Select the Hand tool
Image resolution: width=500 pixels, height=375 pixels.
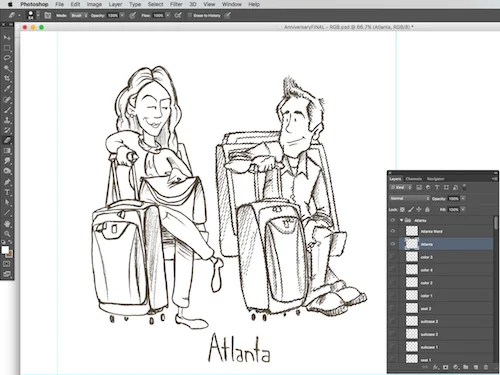pos(7,223)
